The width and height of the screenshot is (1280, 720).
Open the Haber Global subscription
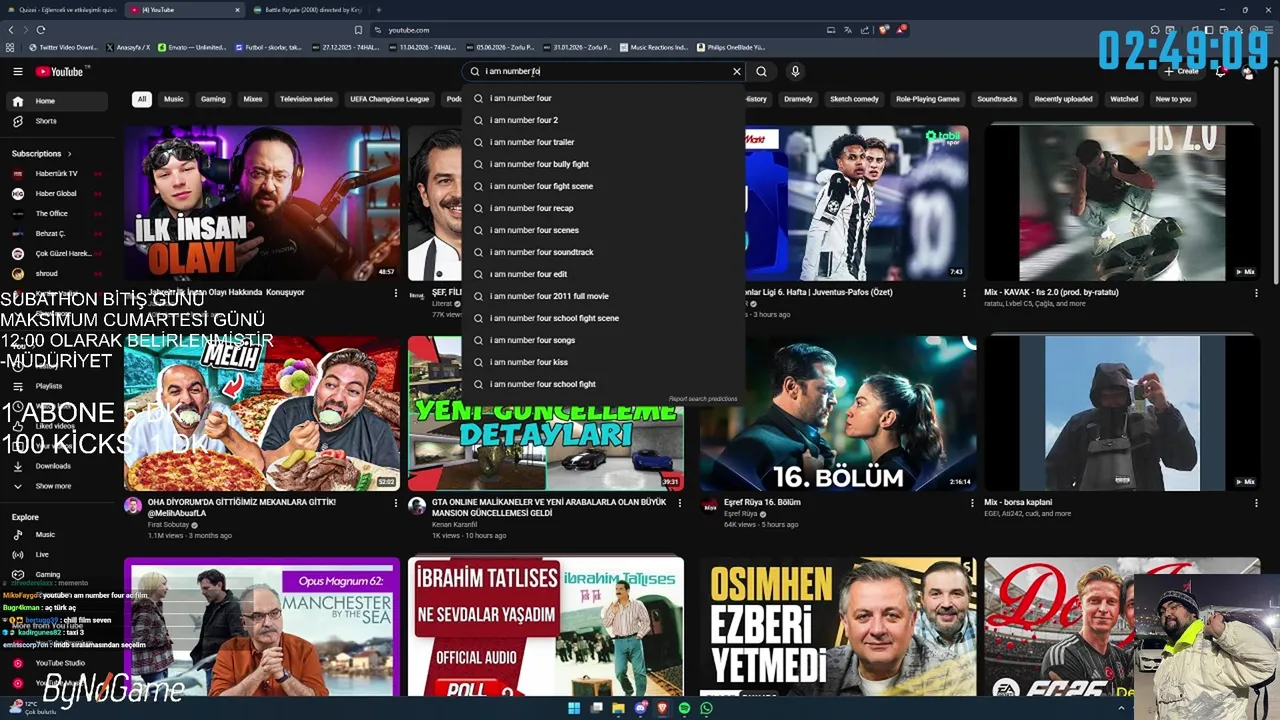[57, 193]
